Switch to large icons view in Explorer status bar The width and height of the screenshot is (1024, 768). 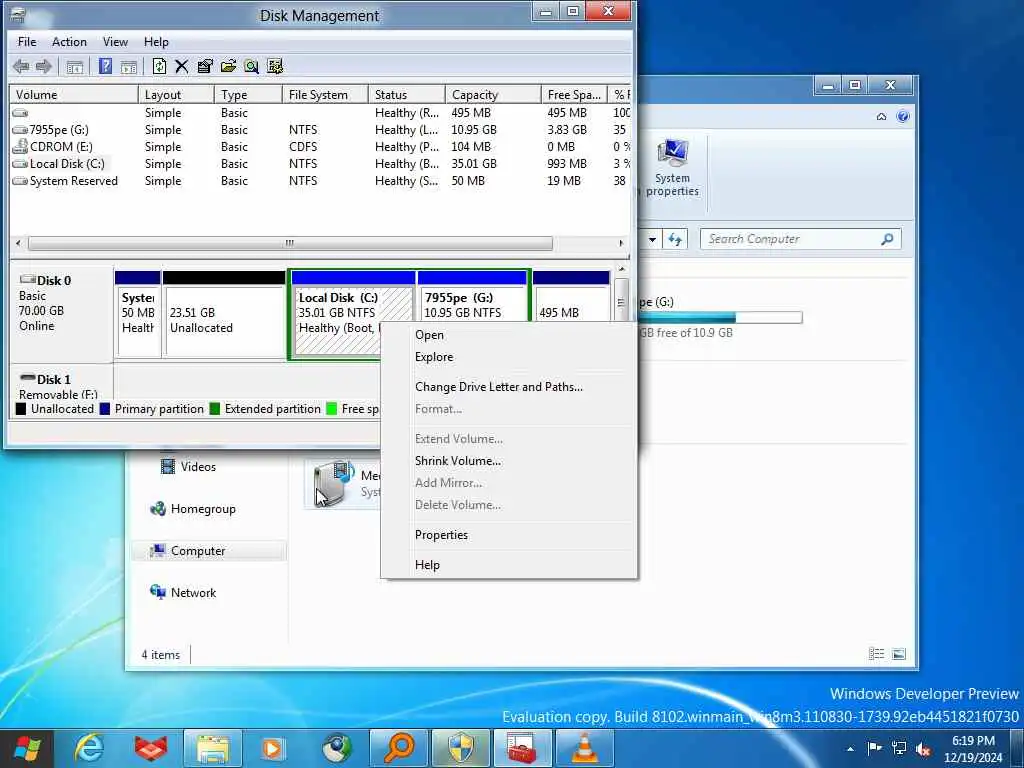coord(899,654)
